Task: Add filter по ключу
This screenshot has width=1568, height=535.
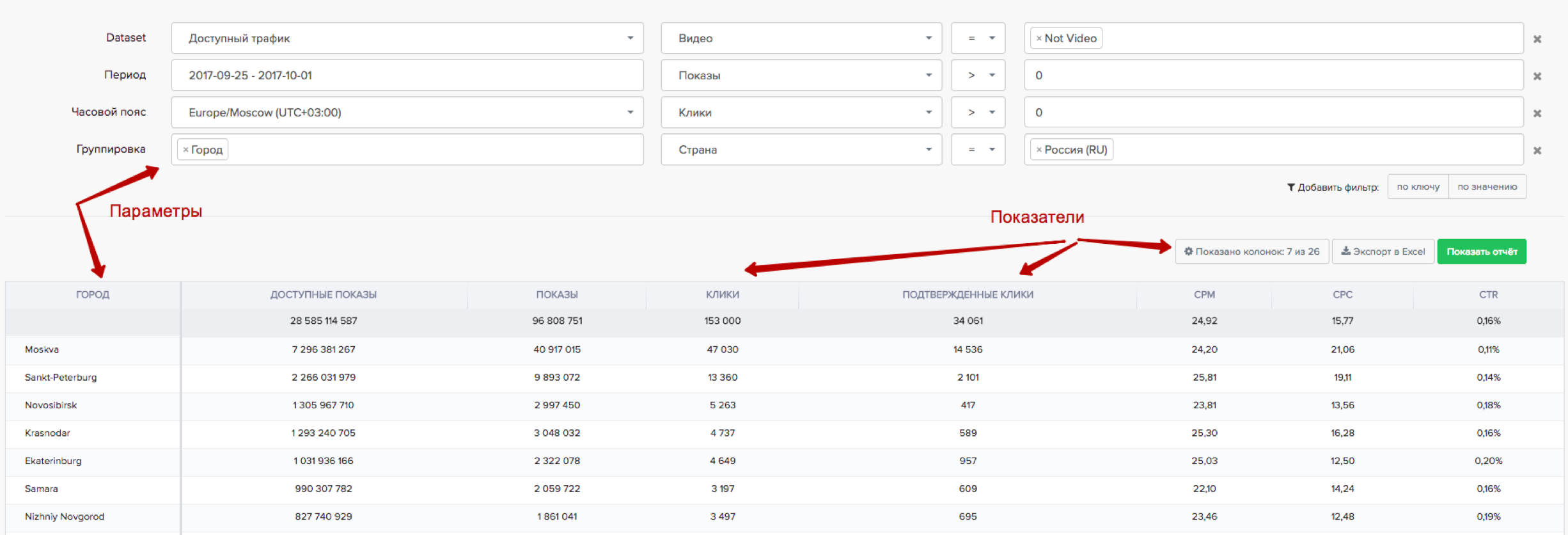Action: coord(1418,187)
